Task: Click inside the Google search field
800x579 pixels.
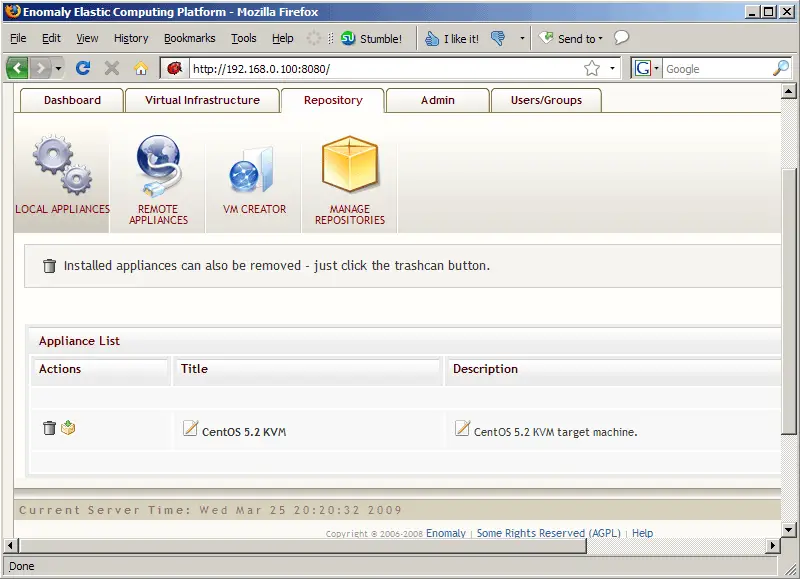Action: point(715,69)
